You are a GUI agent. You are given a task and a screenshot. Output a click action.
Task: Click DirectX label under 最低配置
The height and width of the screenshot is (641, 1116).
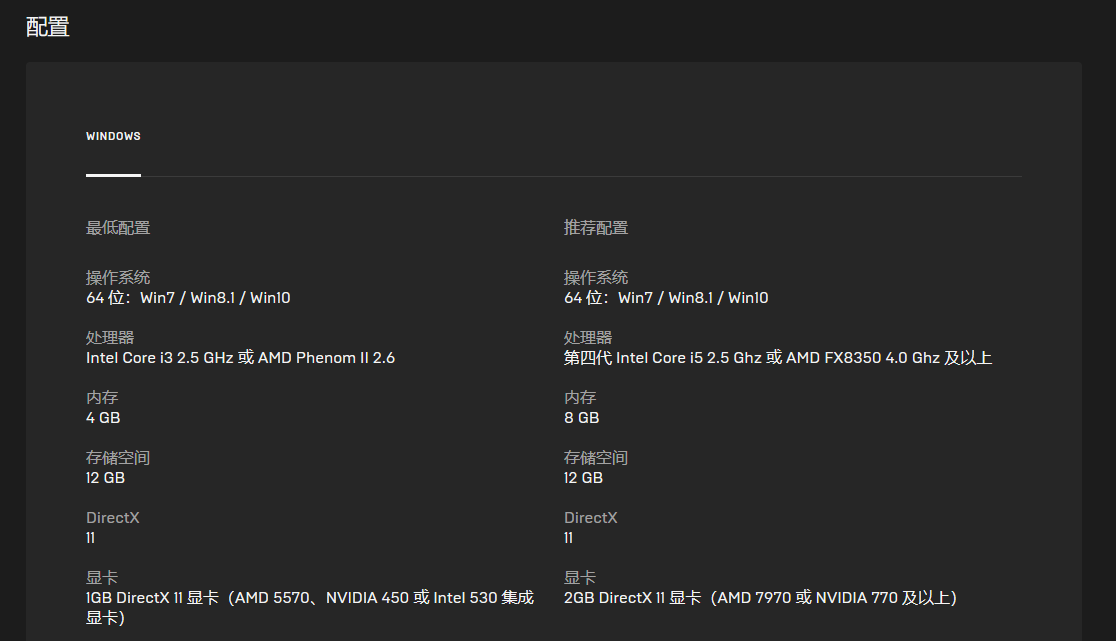(112, 518)
